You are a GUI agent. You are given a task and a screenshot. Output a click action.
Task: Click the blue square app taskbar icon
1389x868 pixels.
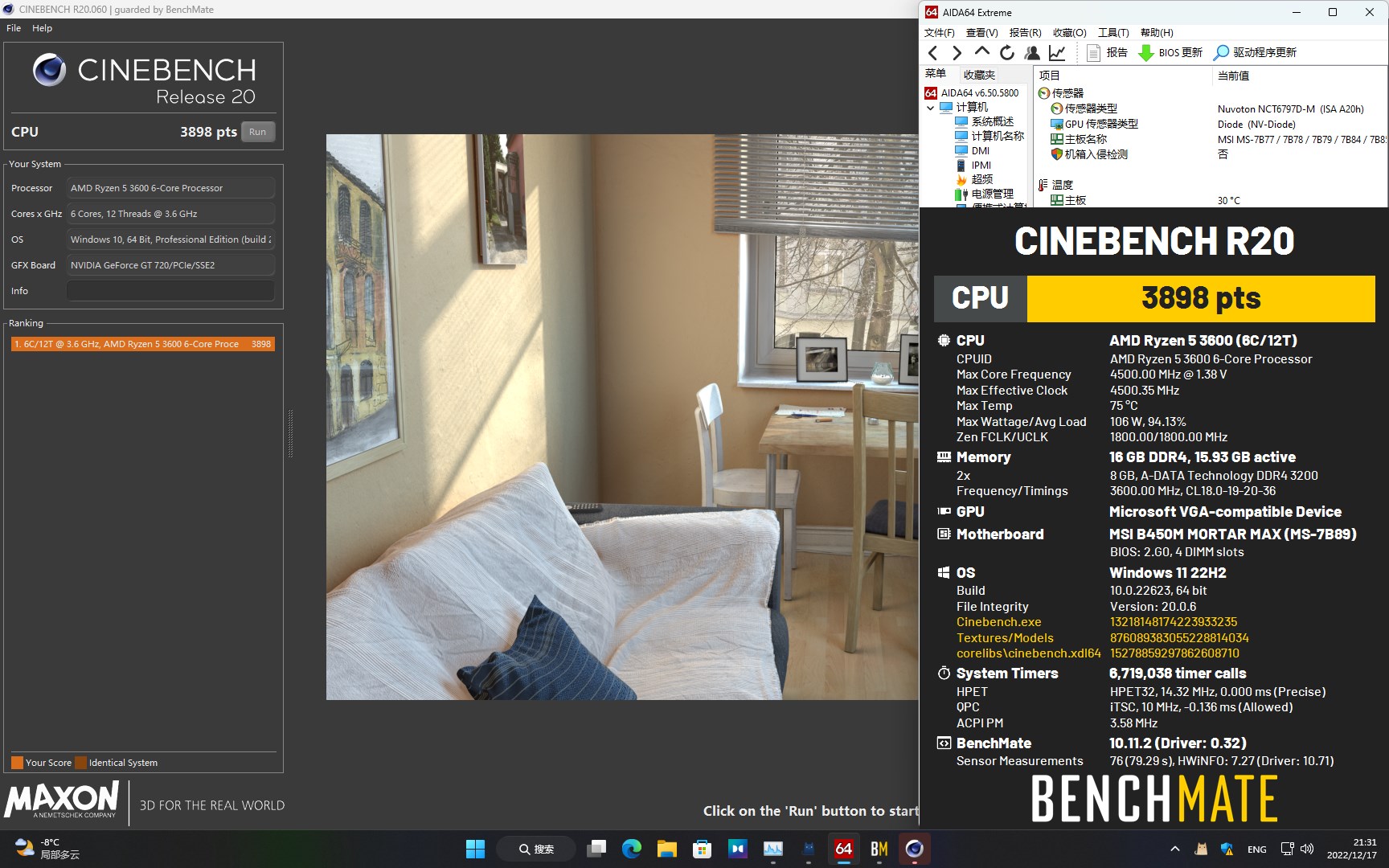tap(738, 849)
